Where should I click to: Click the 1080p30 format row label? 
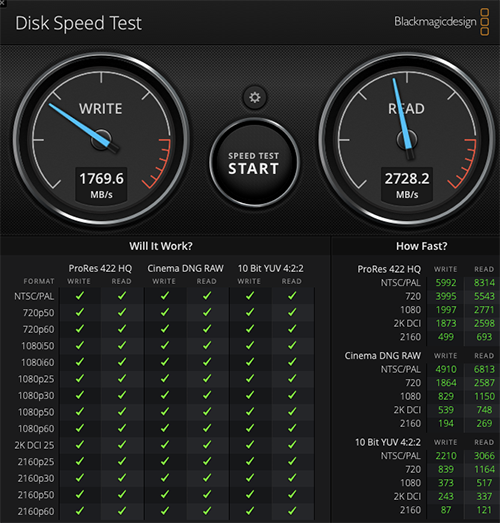pyautogui.click(x=36, y=396)
